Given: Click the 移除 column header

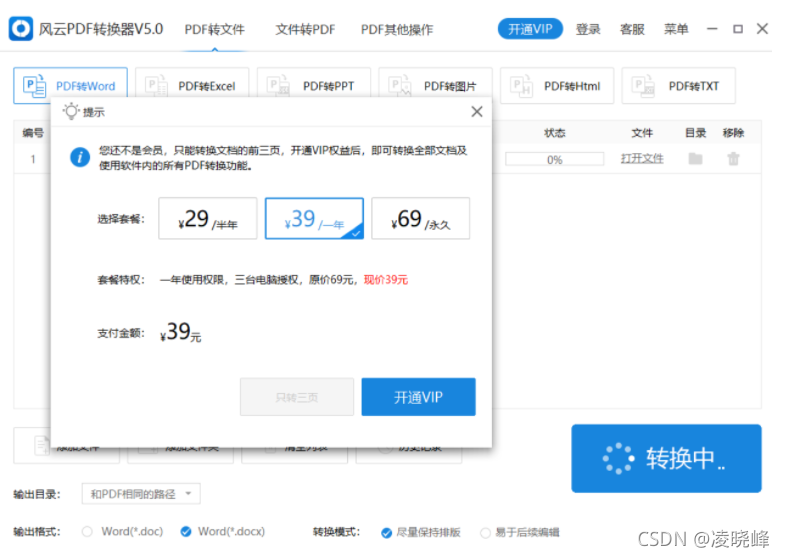Looking at the screenshot, I should pyautogui.click(x=733, y=133).
